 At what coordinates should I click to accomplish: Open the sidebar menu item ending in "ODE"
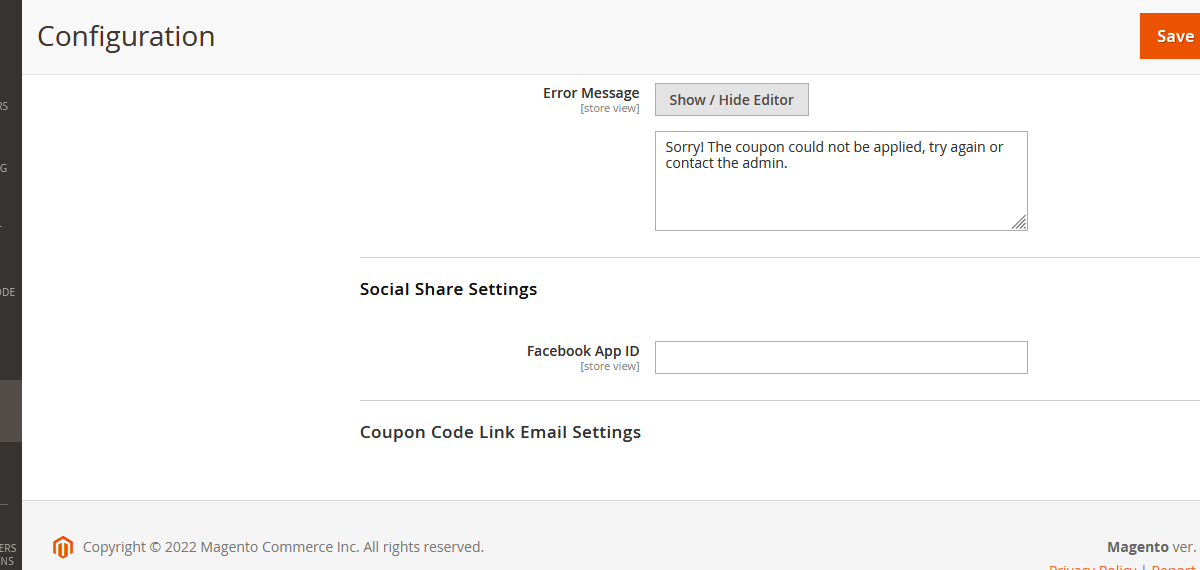tap(7, 292)
